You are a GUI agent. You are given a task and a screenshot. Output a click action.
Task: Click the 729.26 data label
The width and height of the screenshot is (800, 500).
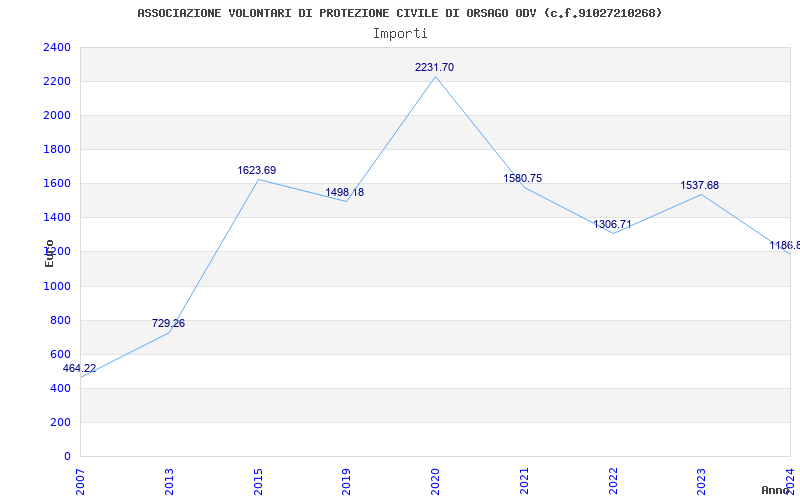pyautogui.click(x=168, y=323)
